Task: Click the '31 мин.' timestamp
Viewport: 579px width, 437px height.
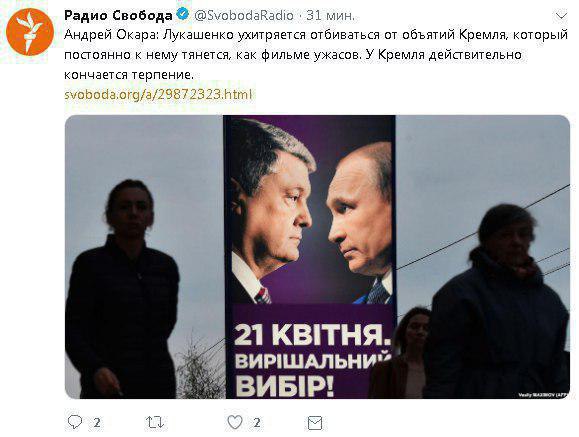Action: point(330,16)
